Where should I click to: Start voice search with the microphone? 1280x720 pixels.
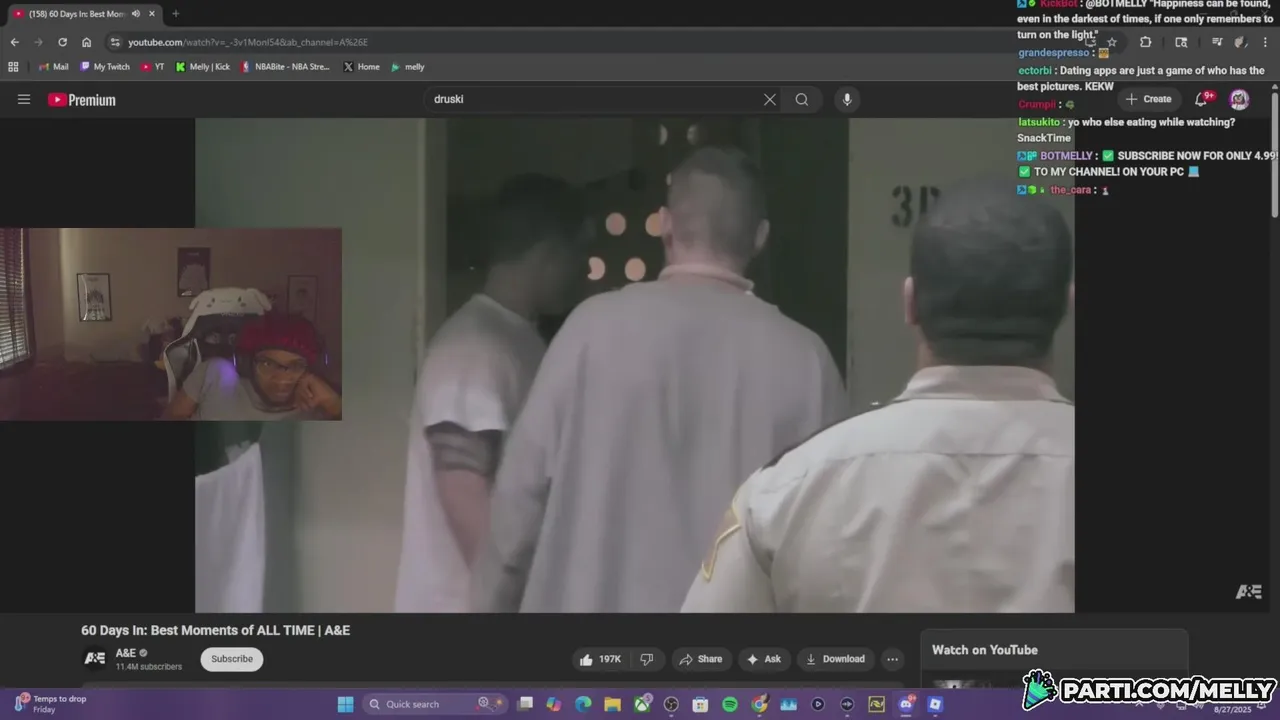coord(847,99)
